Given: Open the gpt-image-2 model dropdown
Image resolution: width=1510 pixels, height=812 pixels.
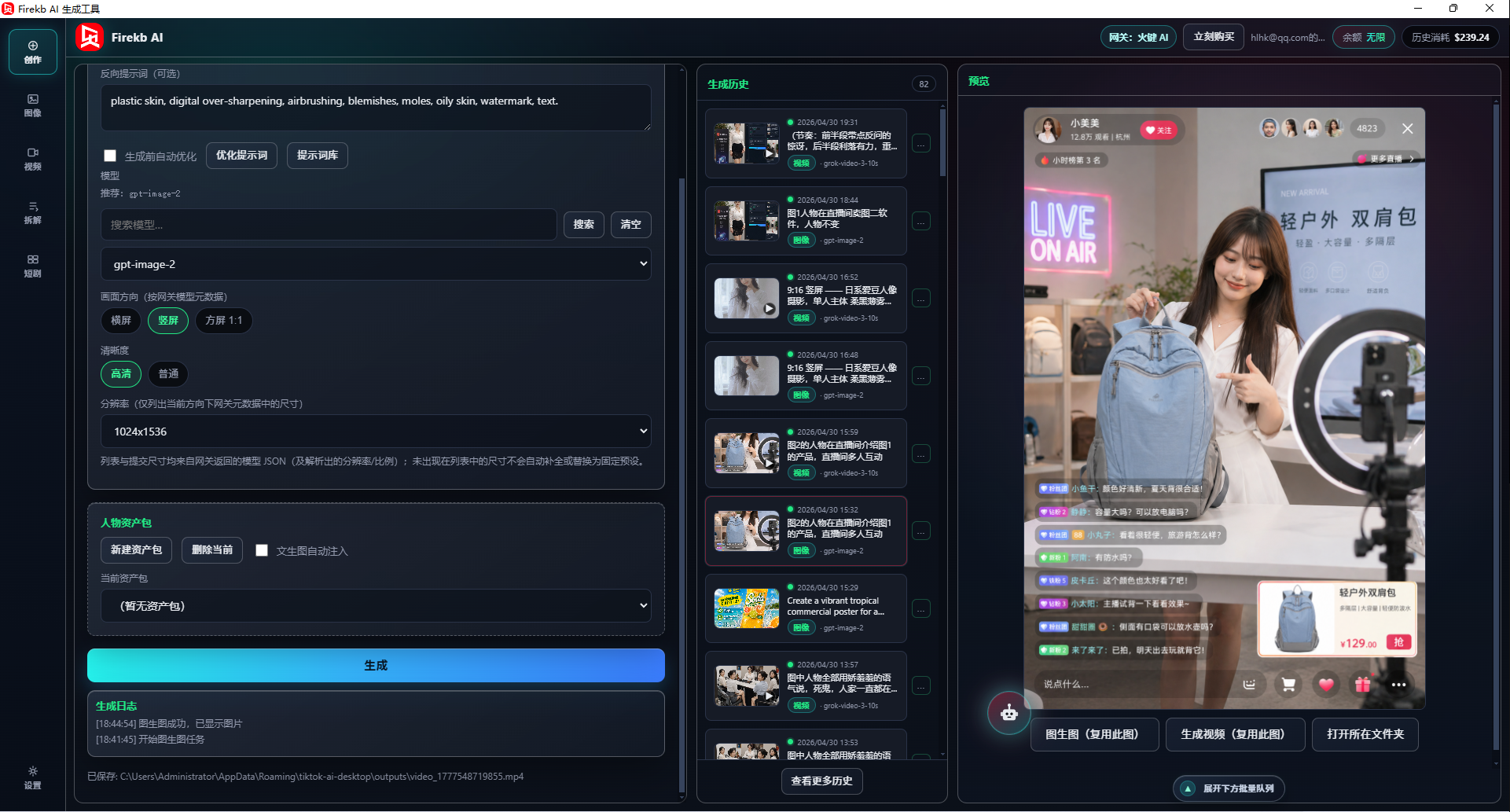Looking at the screenshot, I should click(376, 264).
